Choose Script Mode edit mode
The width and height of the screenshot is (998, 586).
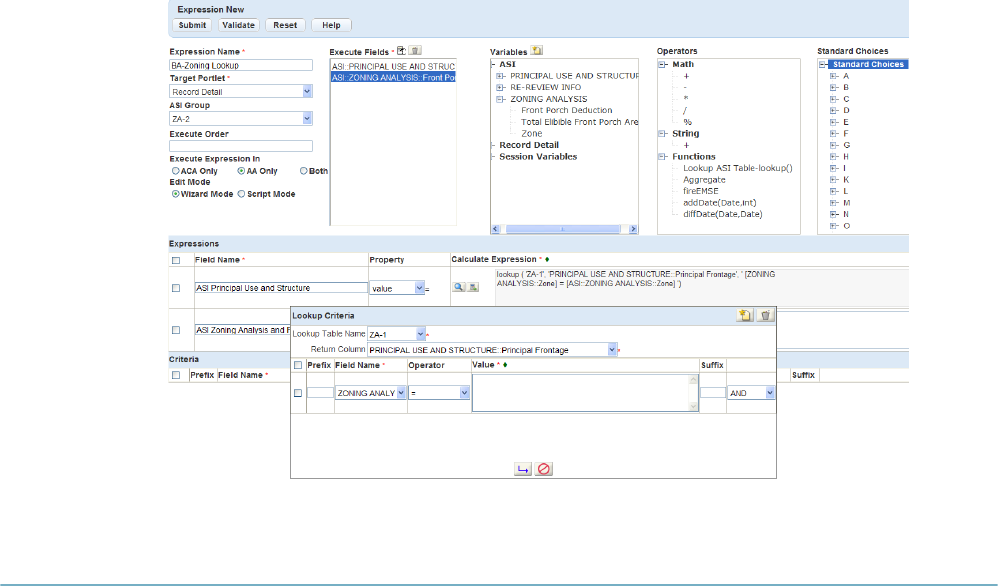click(x=241, y=194)
